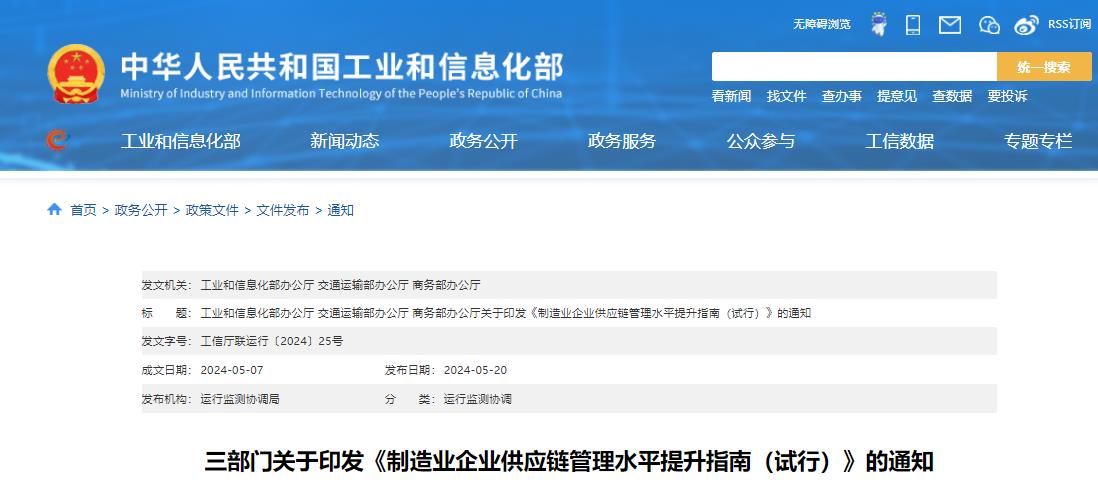Open the 工信数据 menu item
1098x501 pixels.
[x=899, y=141]
